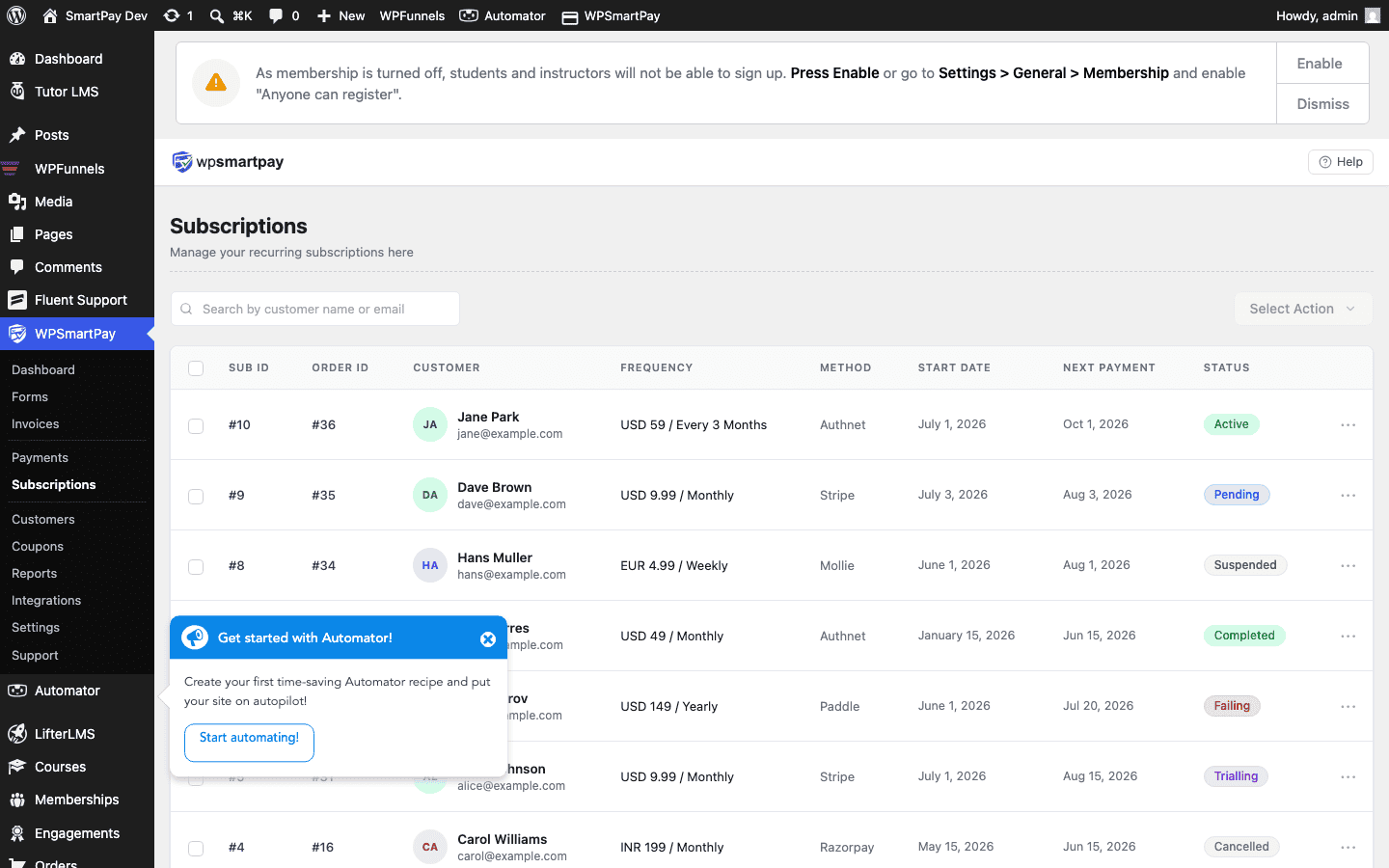Viewport: 1389px width, 868px height.
Task: Open the Invoices submenu item
Action: click(36, 423)
